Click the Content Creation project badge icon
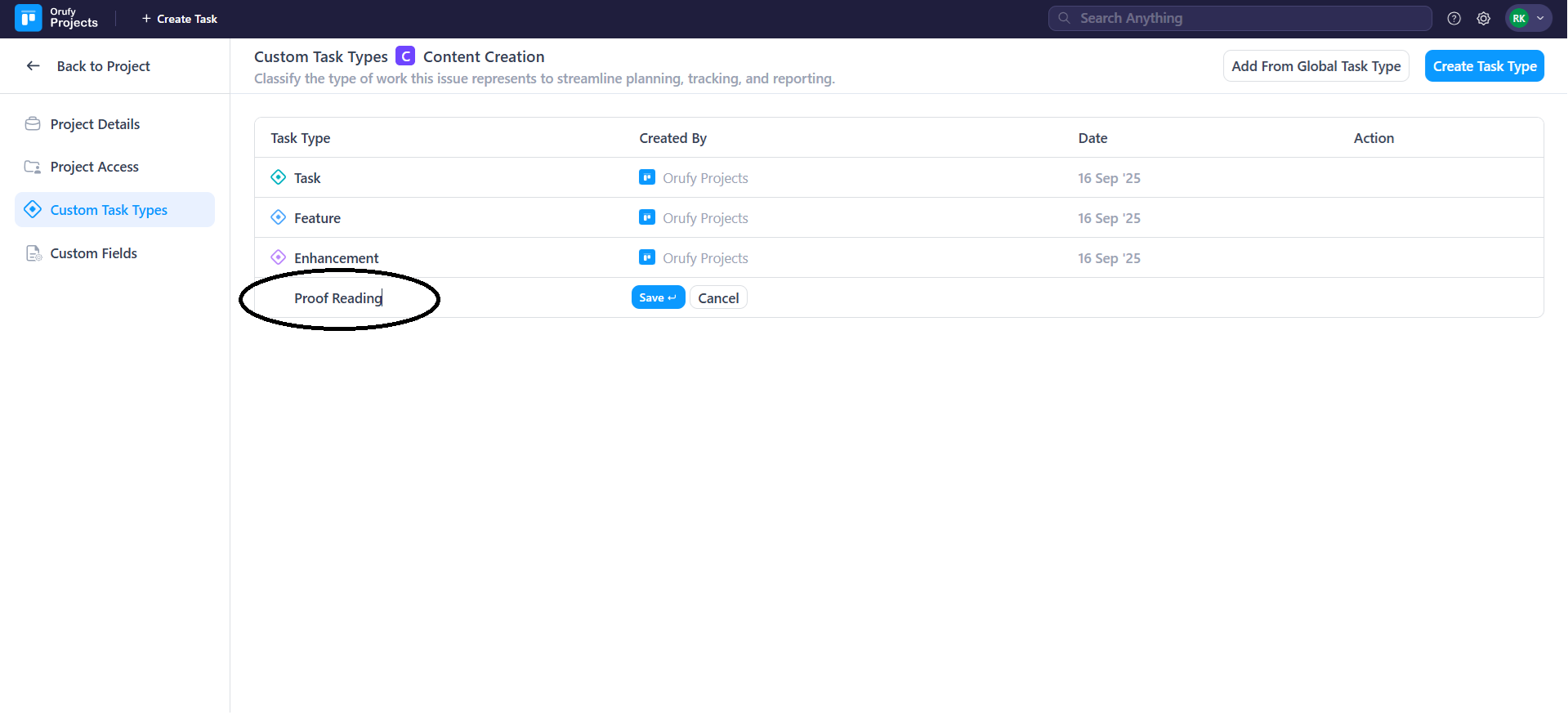The image size is (1568, 715). pos(405,56)
